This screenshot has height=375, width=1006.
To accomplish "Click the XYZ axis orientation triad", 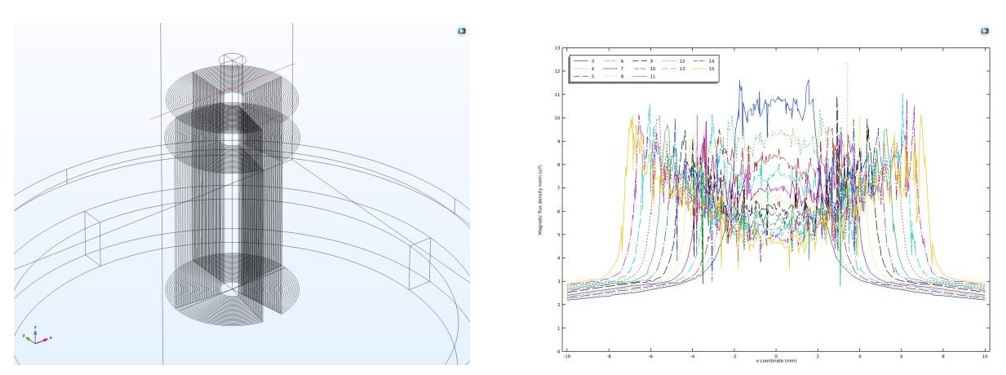I will coord(37,336).
